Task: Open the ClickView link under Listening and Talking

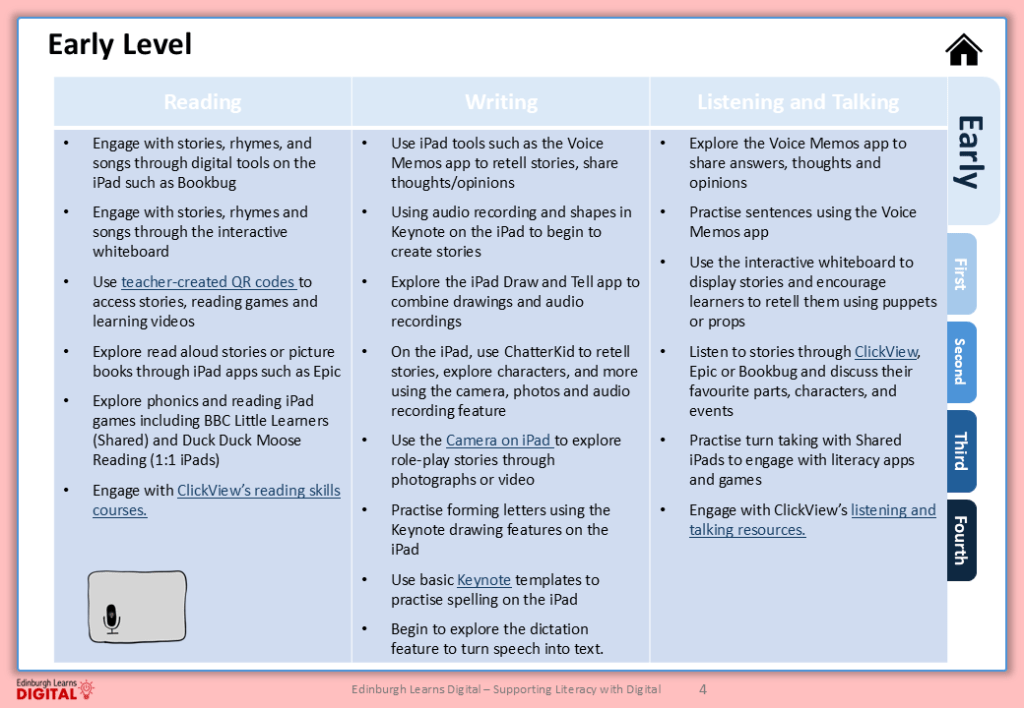Action: 886,352
